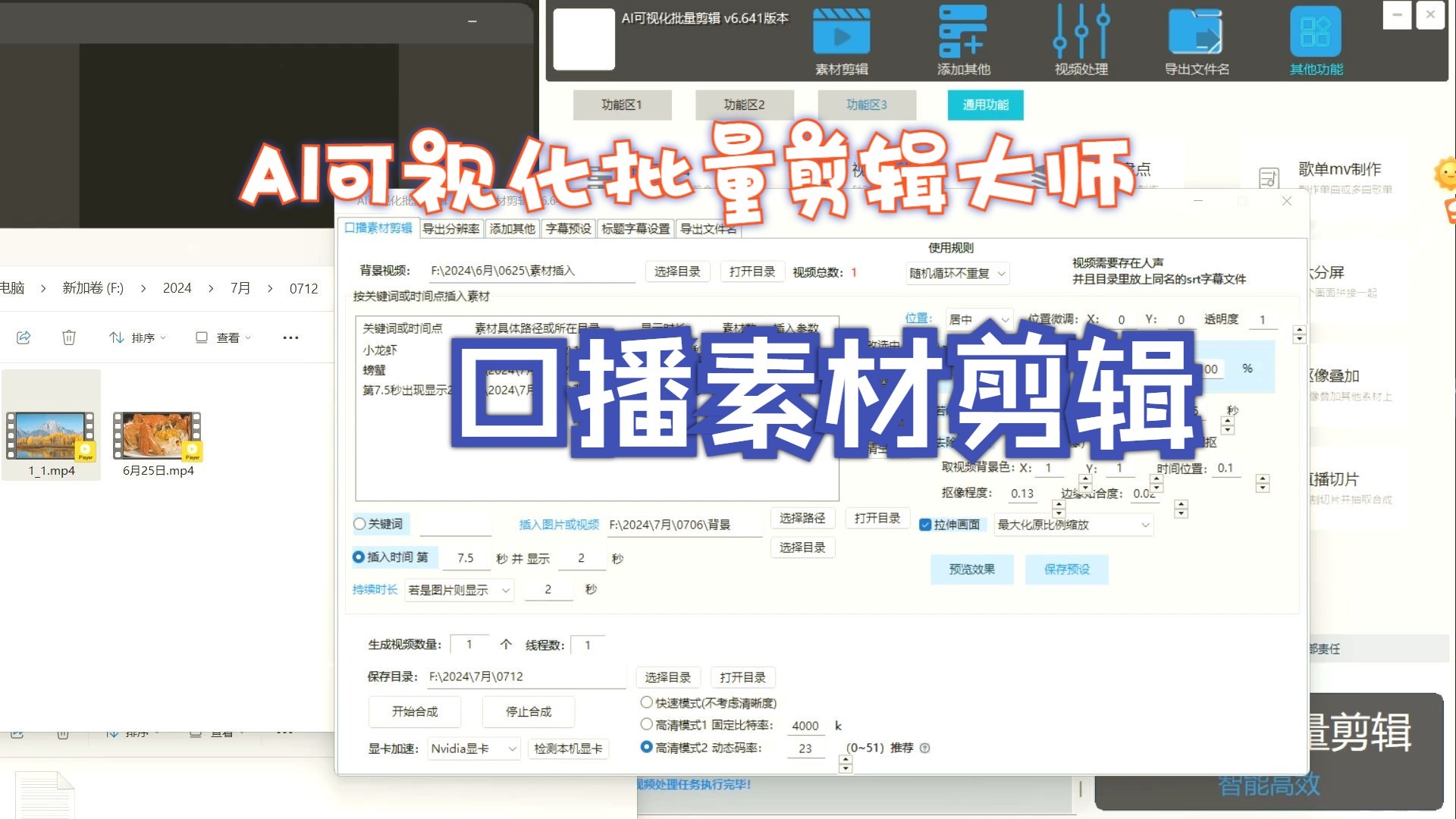Viewport: 1456px width, 819px height.
Task: Open the three-dot more options in Explorer
Action: [290, 337]
